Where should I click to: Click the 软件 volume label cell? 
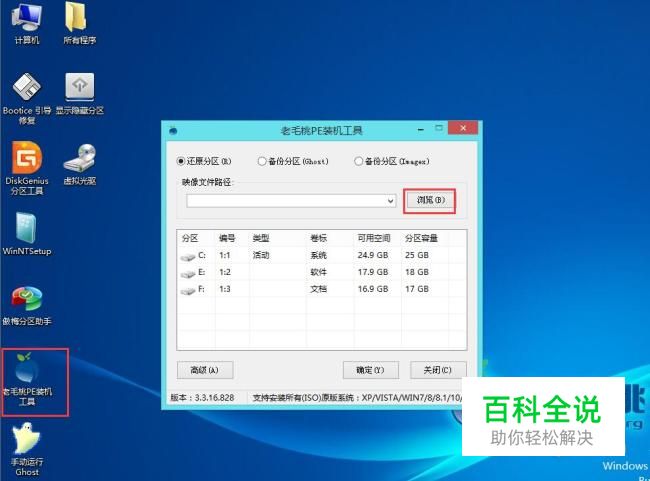(318, 272)
